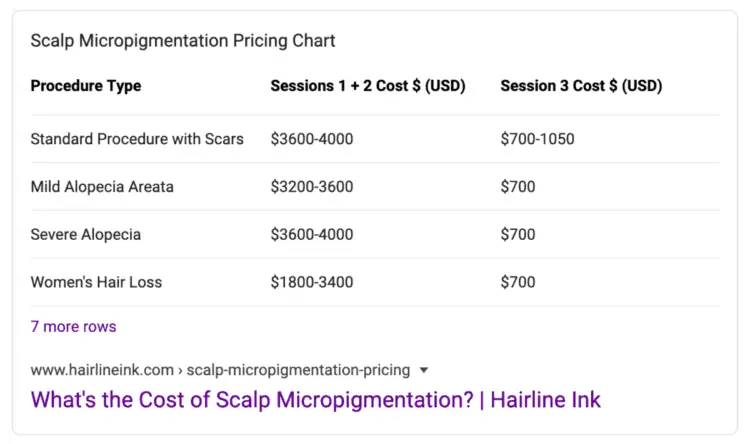This screenshot has width=750, height=444.
Task: Click the 'Procedure Type' column header
Action: (86, 86)
